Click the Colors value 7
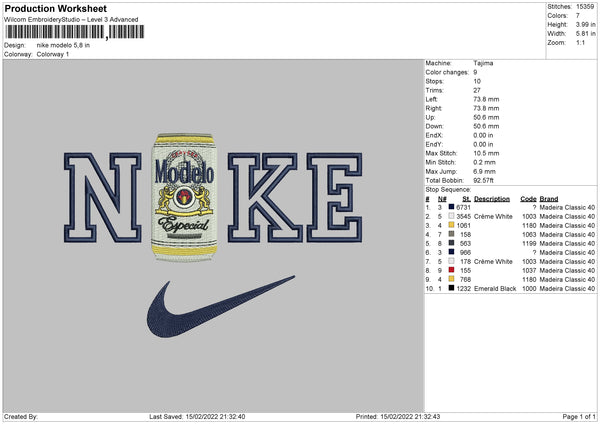This screenshot has height=424, width=600. click(x=578, y=16)
